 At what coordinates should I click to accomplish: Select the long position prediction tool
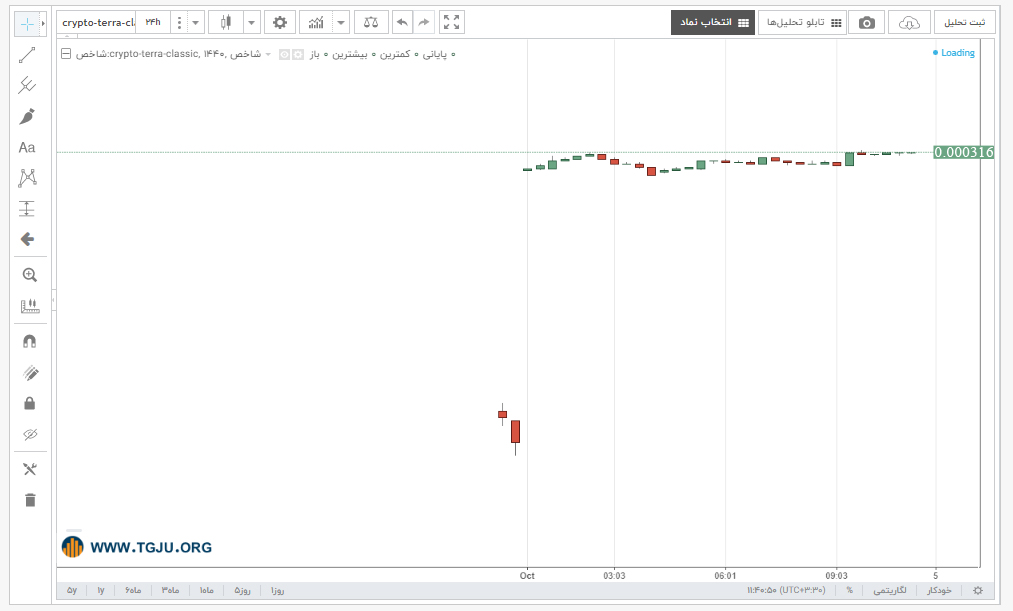coord(27,208)
